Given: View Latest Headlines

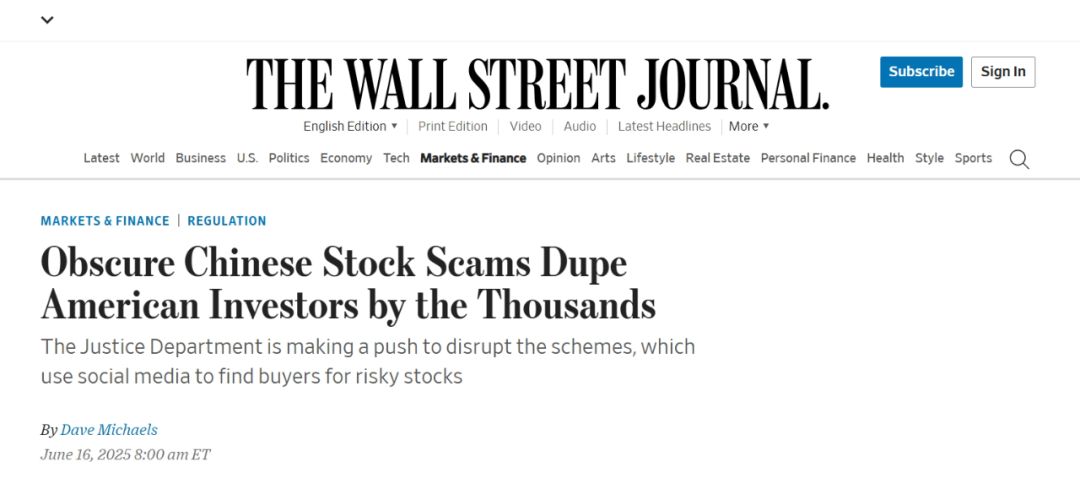Looking at the screenshot, I should point(664,126).
